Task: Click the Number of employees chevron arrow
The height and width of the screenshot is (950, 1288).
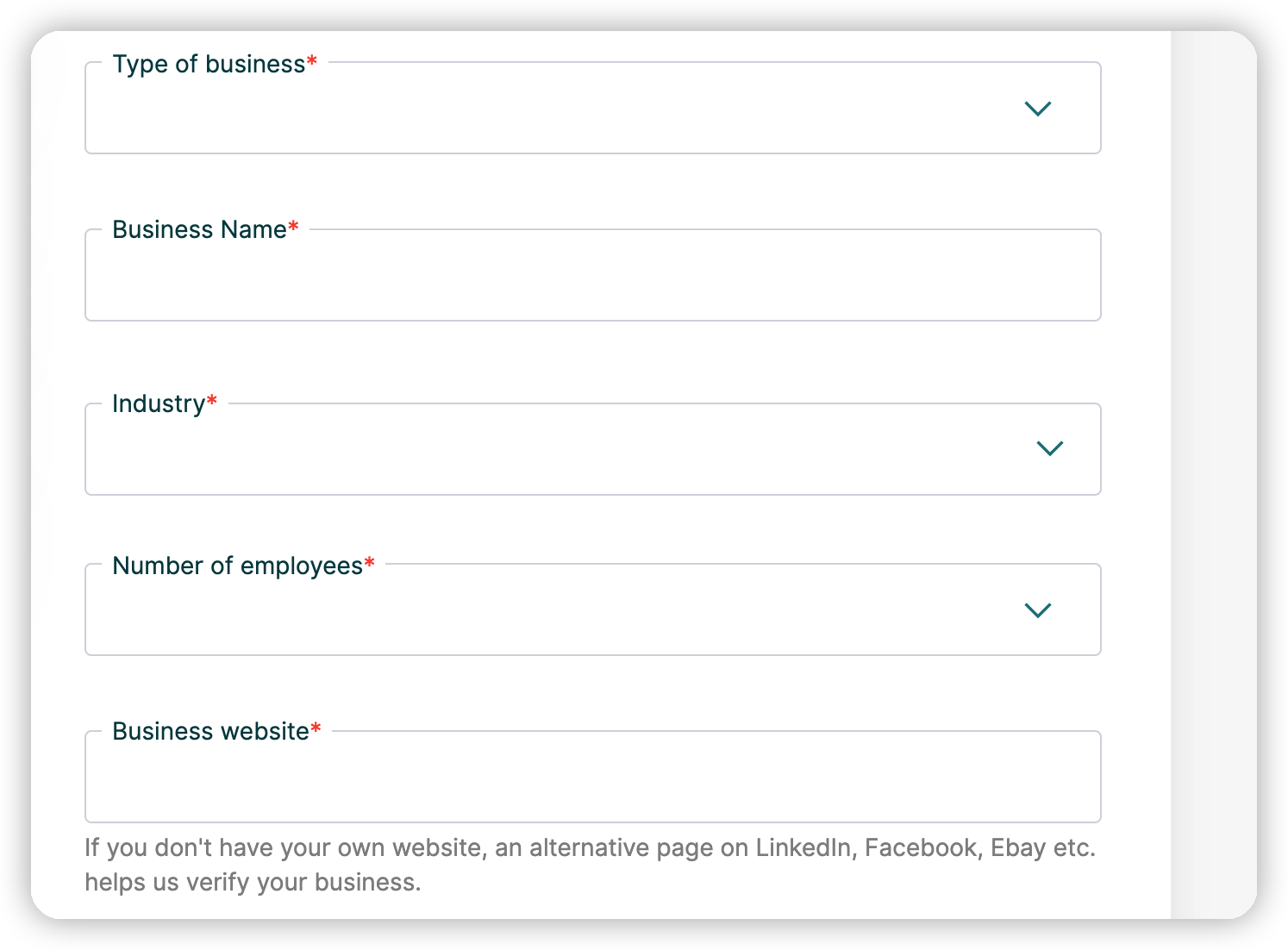Action: (1037, 610)
